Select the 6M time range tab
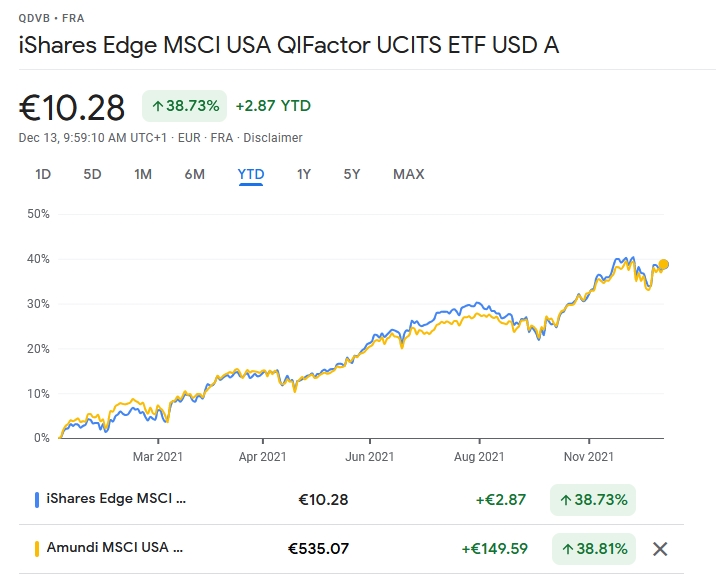This screenshot has height=576, width=716. tap(195, 174)
